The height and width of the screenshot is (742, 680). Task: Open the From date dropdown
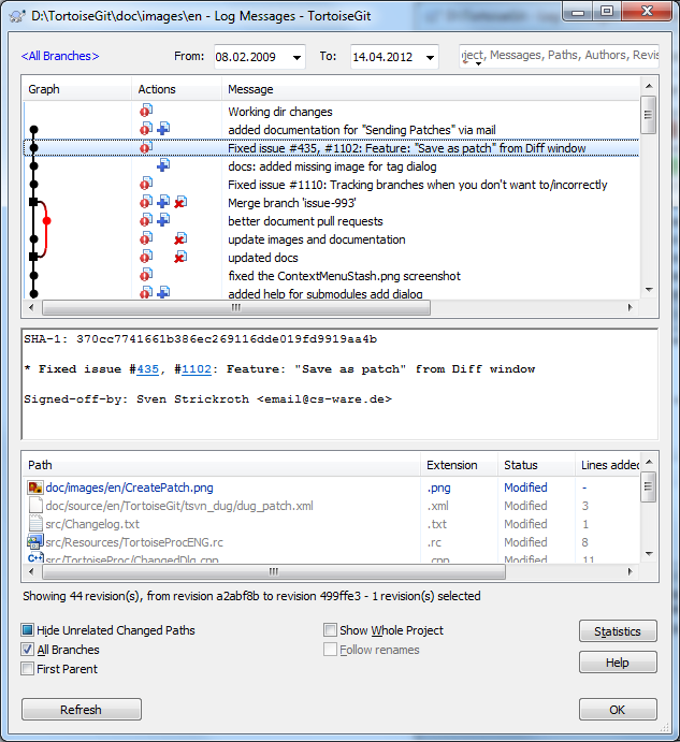[296, 57]
